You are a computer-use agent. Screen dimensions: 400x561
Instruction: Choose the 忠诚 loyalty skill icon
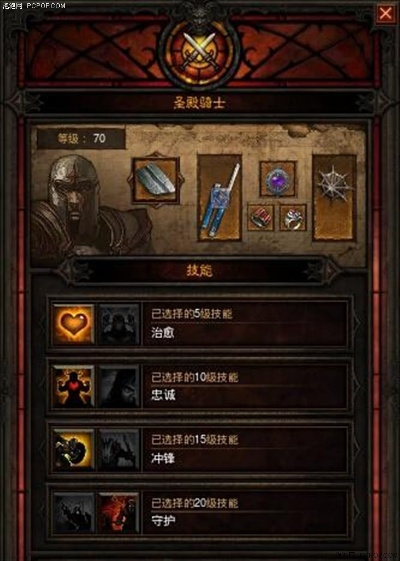[73, 386]
